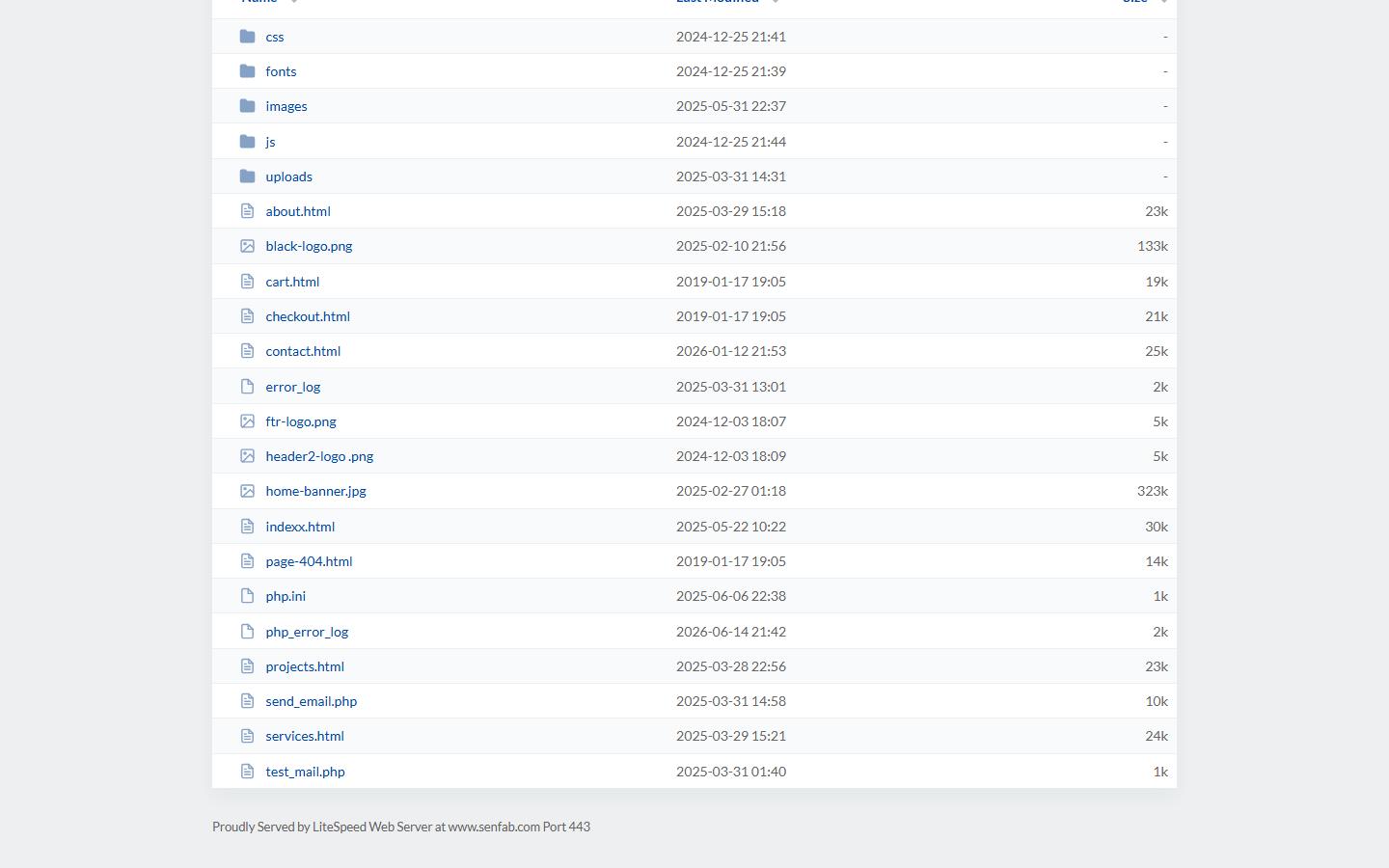This screenshot has height=868, width=1389.
Task: Click the 30k size of indexx.html
Action: pyautogui.click(x=1157, y=527)
